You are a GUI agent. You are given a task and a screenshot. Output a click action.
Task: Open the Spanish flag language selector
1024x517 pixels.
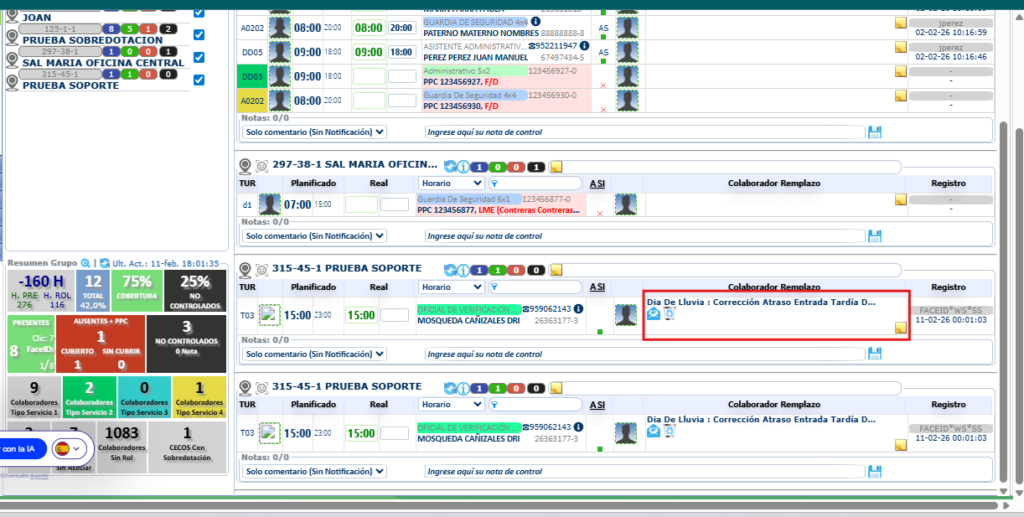point(68,449)
